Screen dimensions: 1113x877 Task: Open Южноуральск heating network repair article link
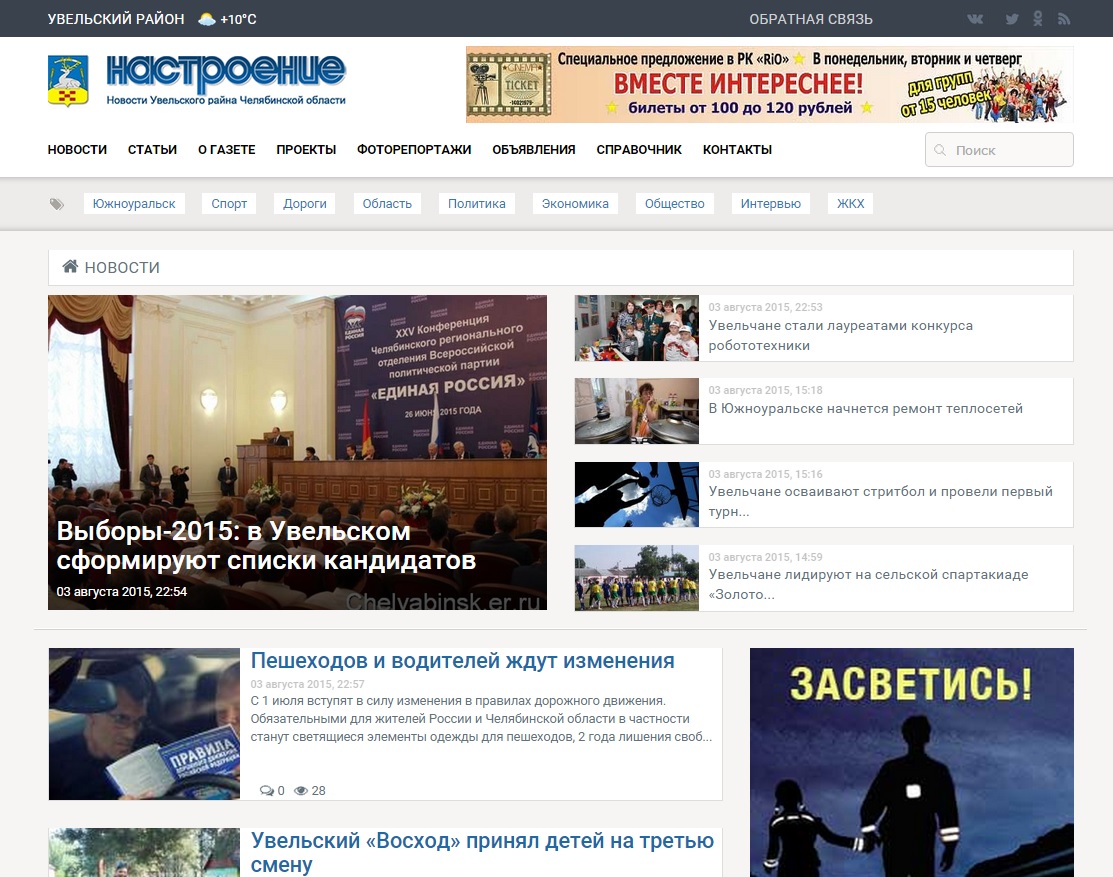[x=865, y=409]
